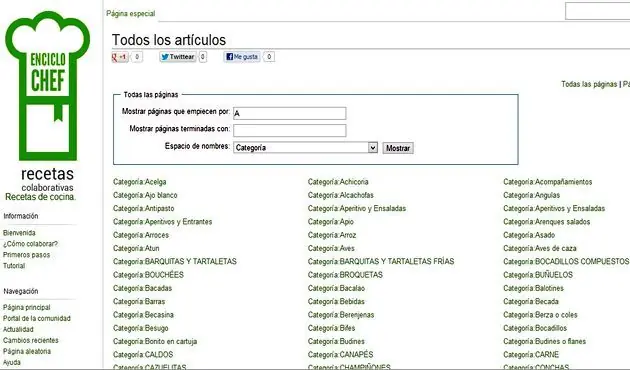
Task: Open Categoría:Arenques salados
Action: tap(546, 222)
